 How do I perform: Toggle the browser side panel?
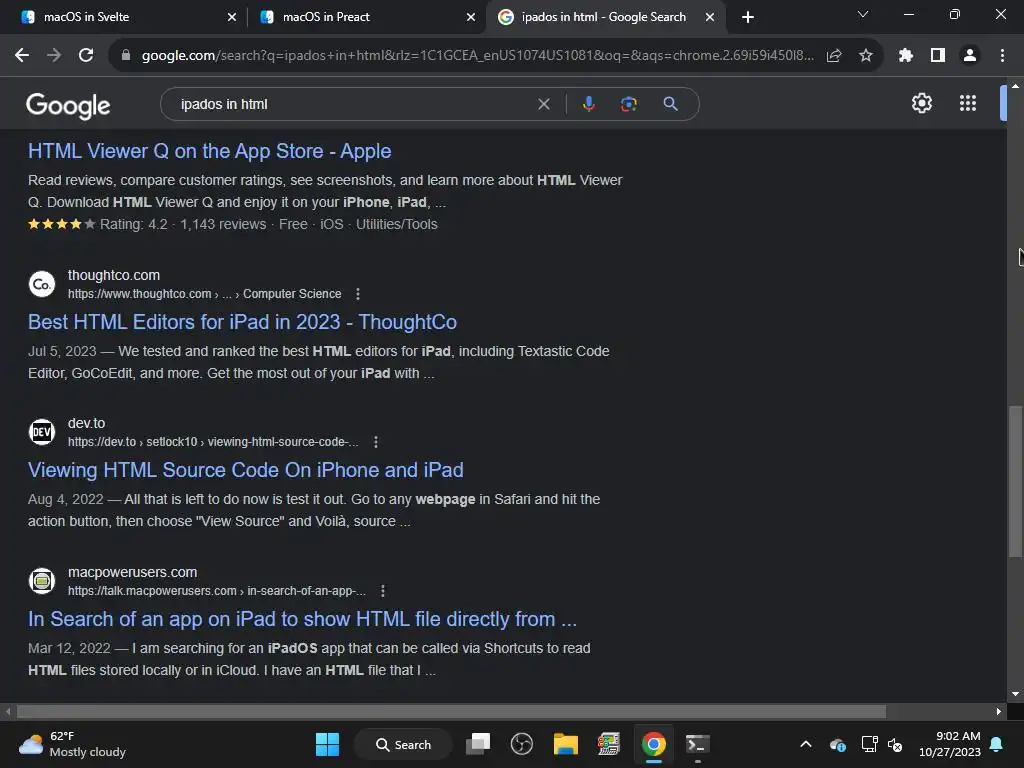938,56
